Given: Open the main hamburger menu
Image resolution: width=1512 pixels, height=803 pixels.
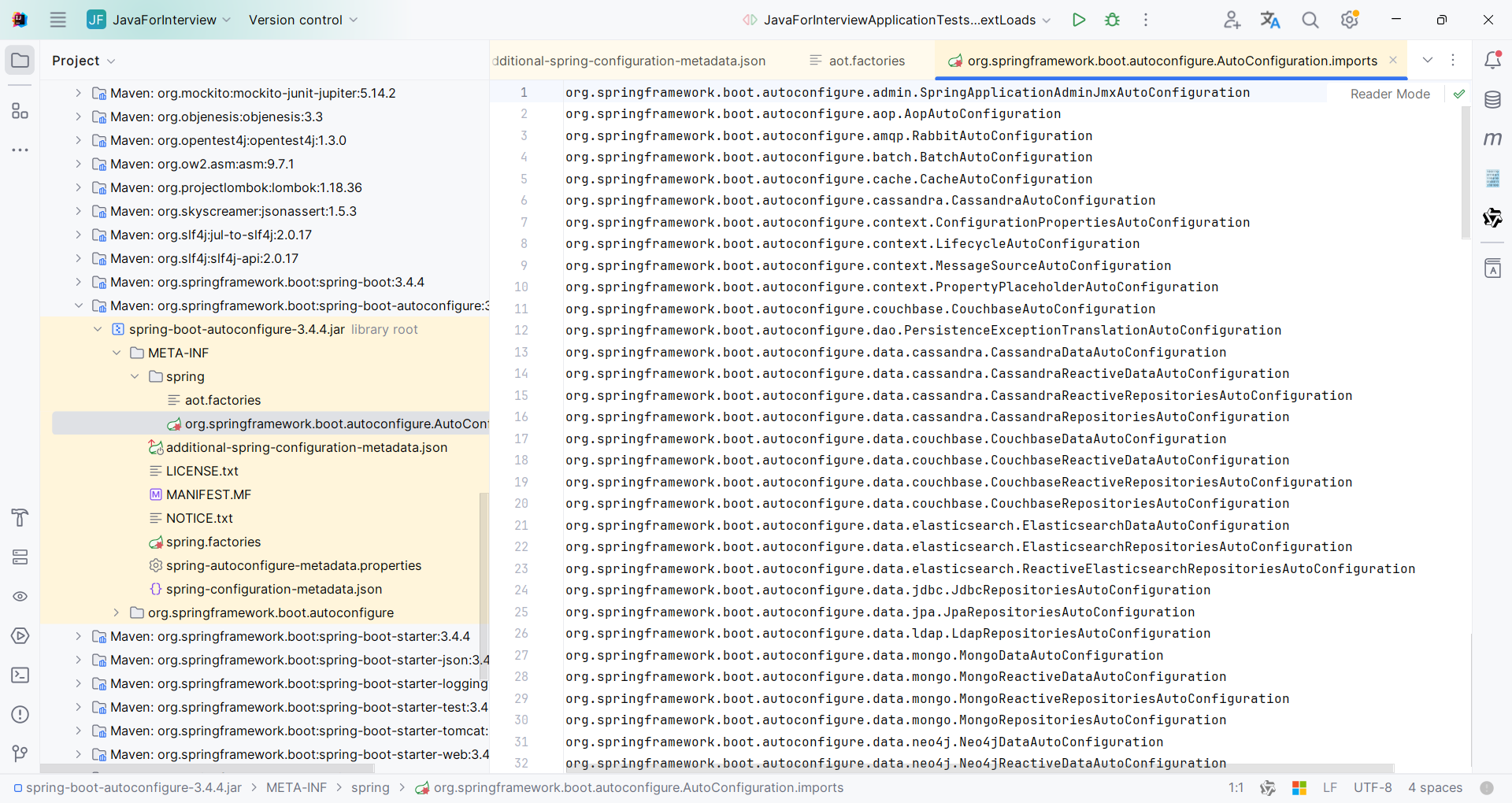Looking at the screenshot, I should tap(57, 20).
